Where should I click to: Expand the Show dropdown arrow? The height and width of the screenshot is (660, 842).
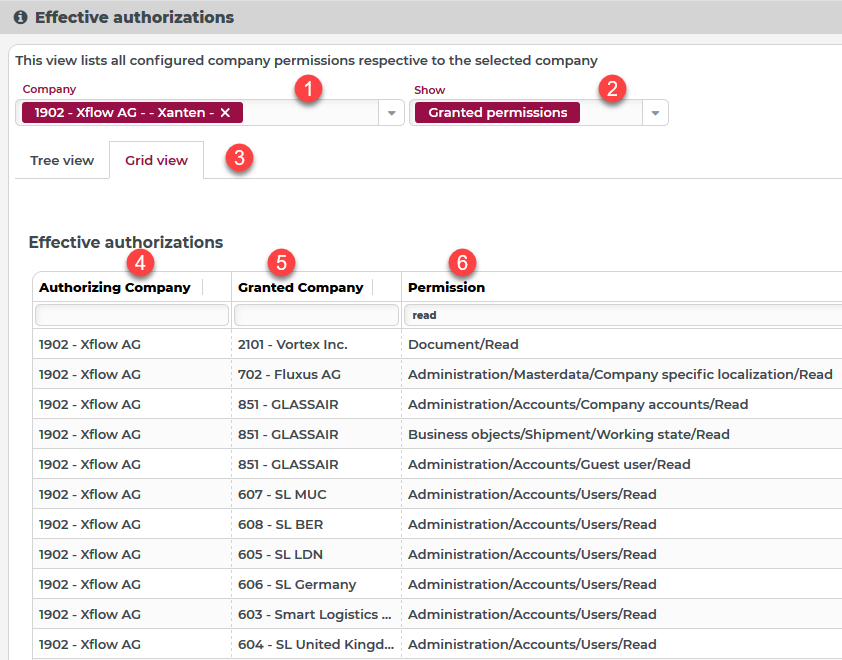655,113
